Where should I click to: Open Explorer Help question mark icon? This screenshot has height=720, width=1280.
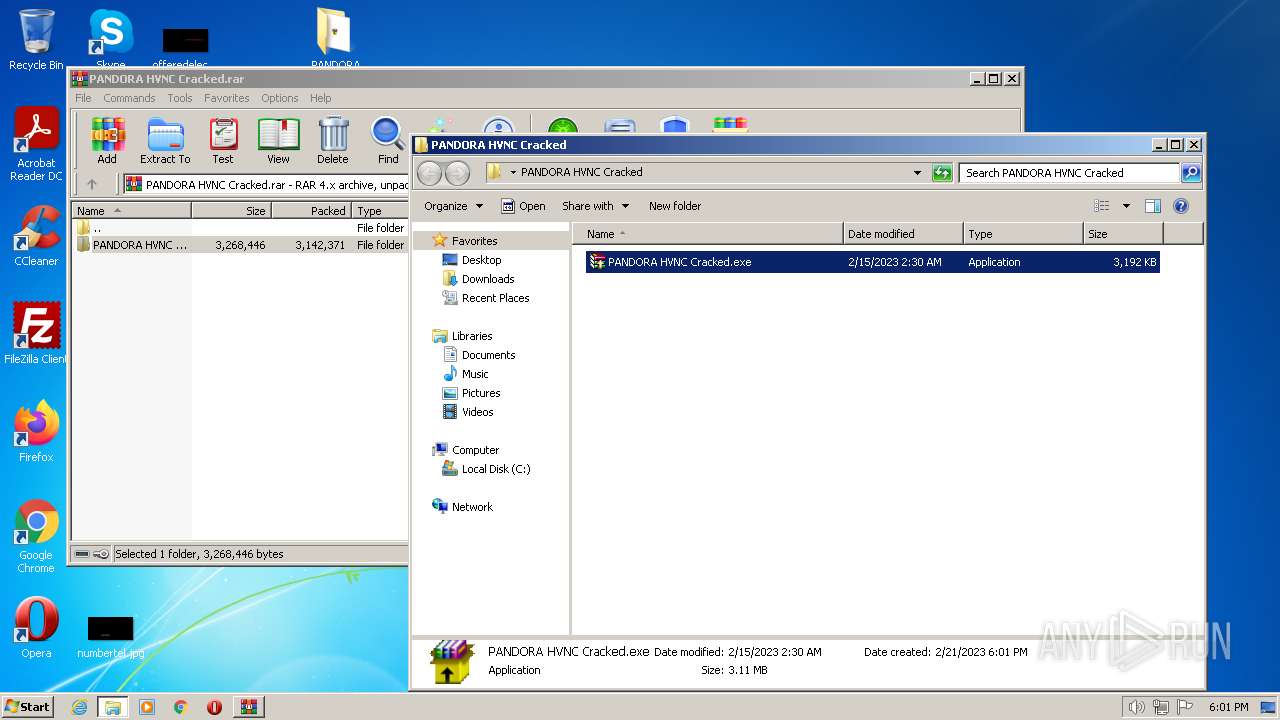tap(1180, 206)
